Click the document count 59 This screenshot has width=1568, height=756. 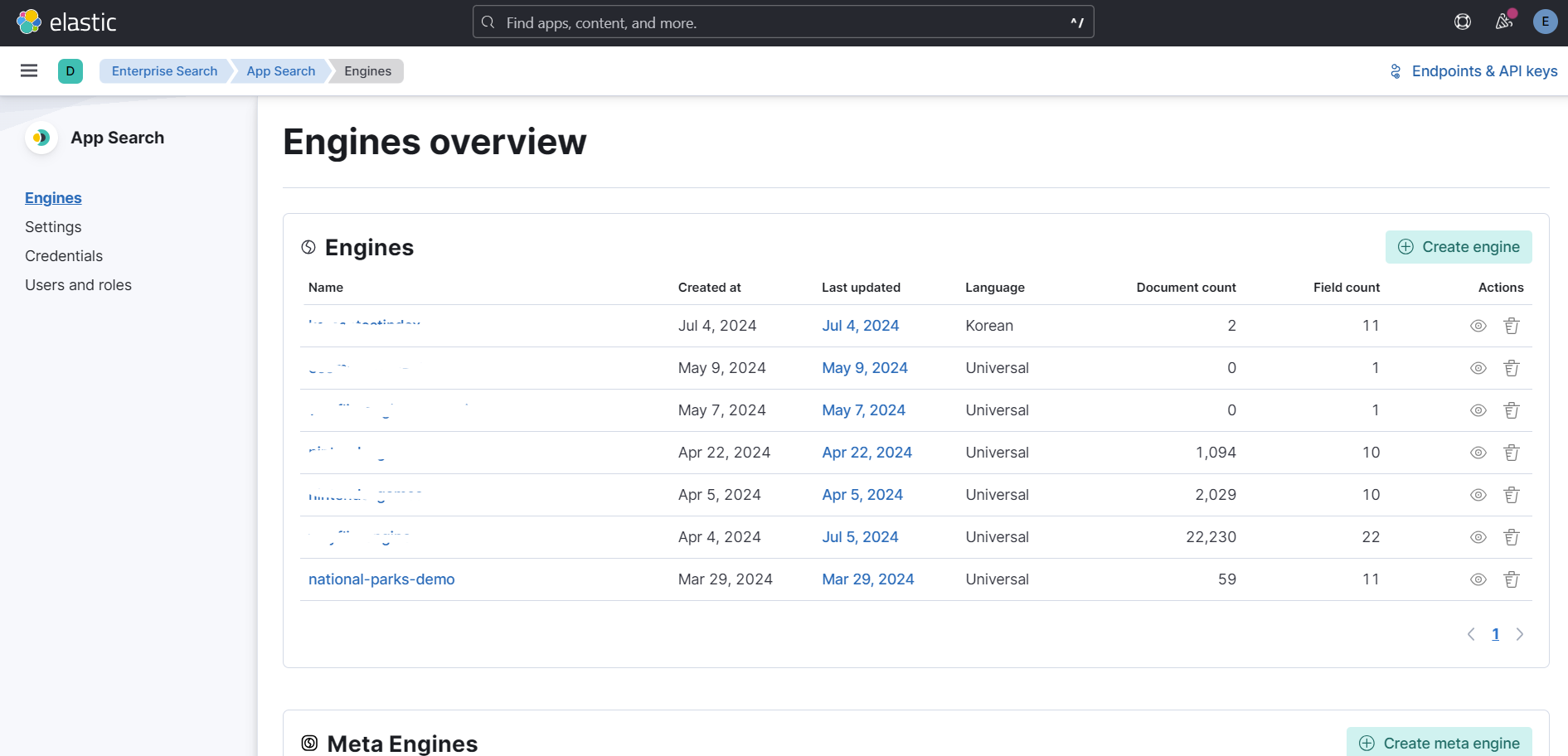coord(1227,579)
